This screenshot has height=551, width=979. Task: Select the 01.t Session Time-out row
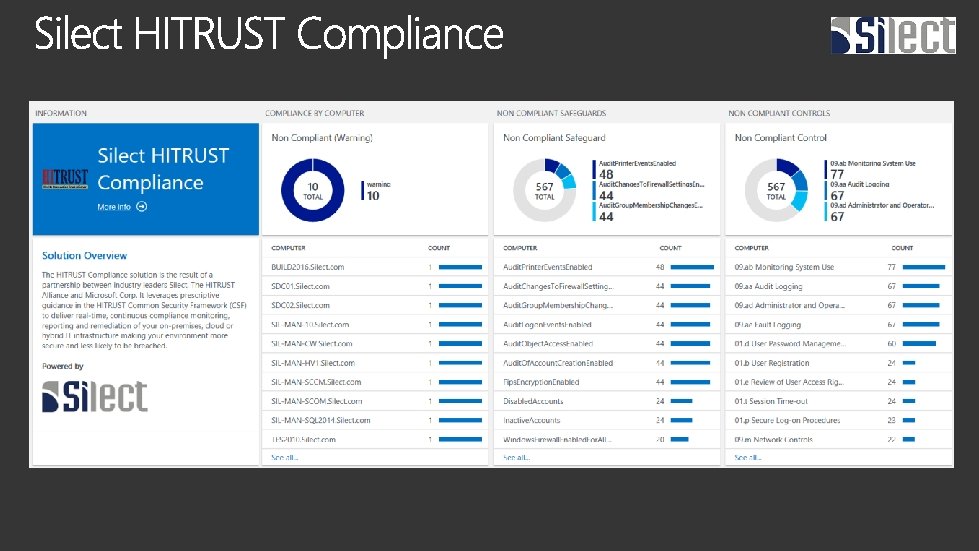[x=839, y=401]
